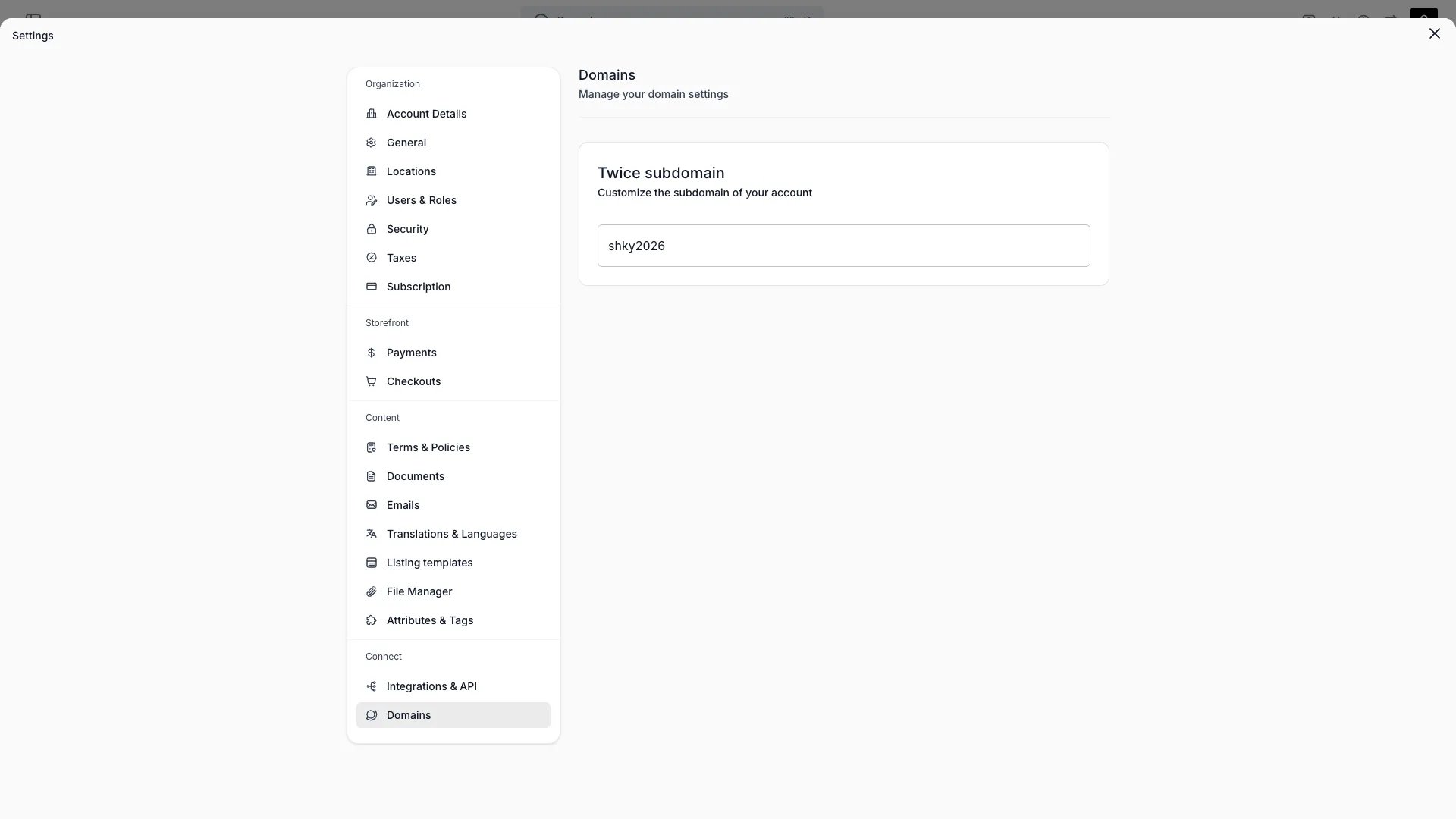
Task: Close the Settings dialog
Action: [x=1434, y=33]
